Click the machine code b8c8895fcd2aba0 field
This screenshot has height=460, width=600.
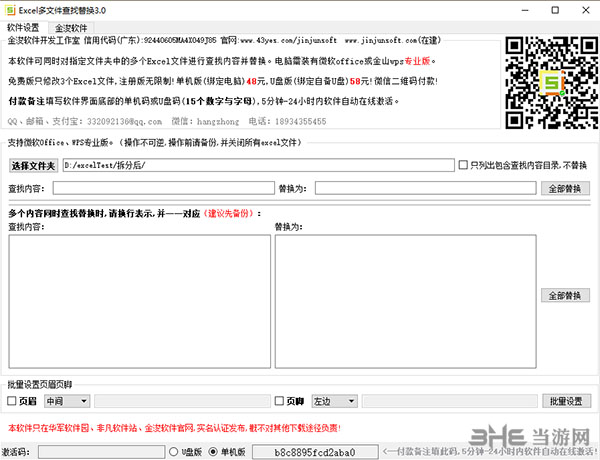pyautogui.click(x=315, y=452)
